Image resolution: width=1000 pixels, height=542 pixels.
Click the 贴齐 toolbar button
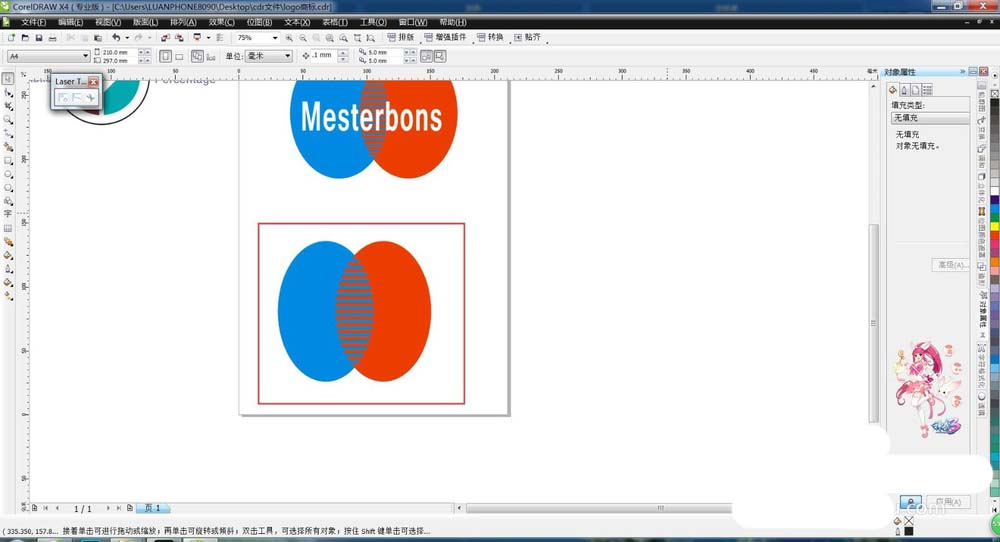pos(527,38)
